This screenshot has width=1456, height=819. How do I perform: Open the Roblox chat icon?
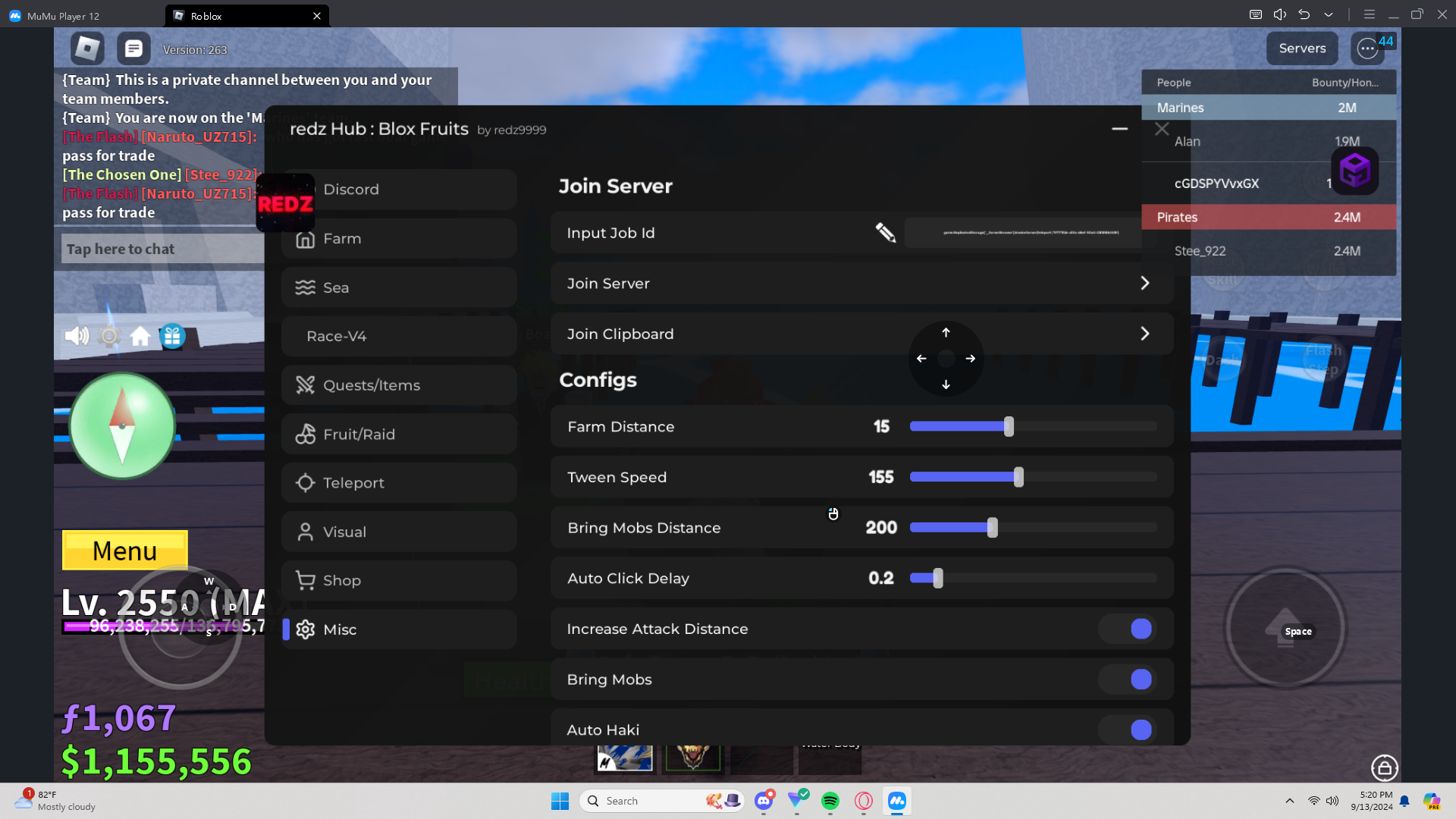(133, 49)
